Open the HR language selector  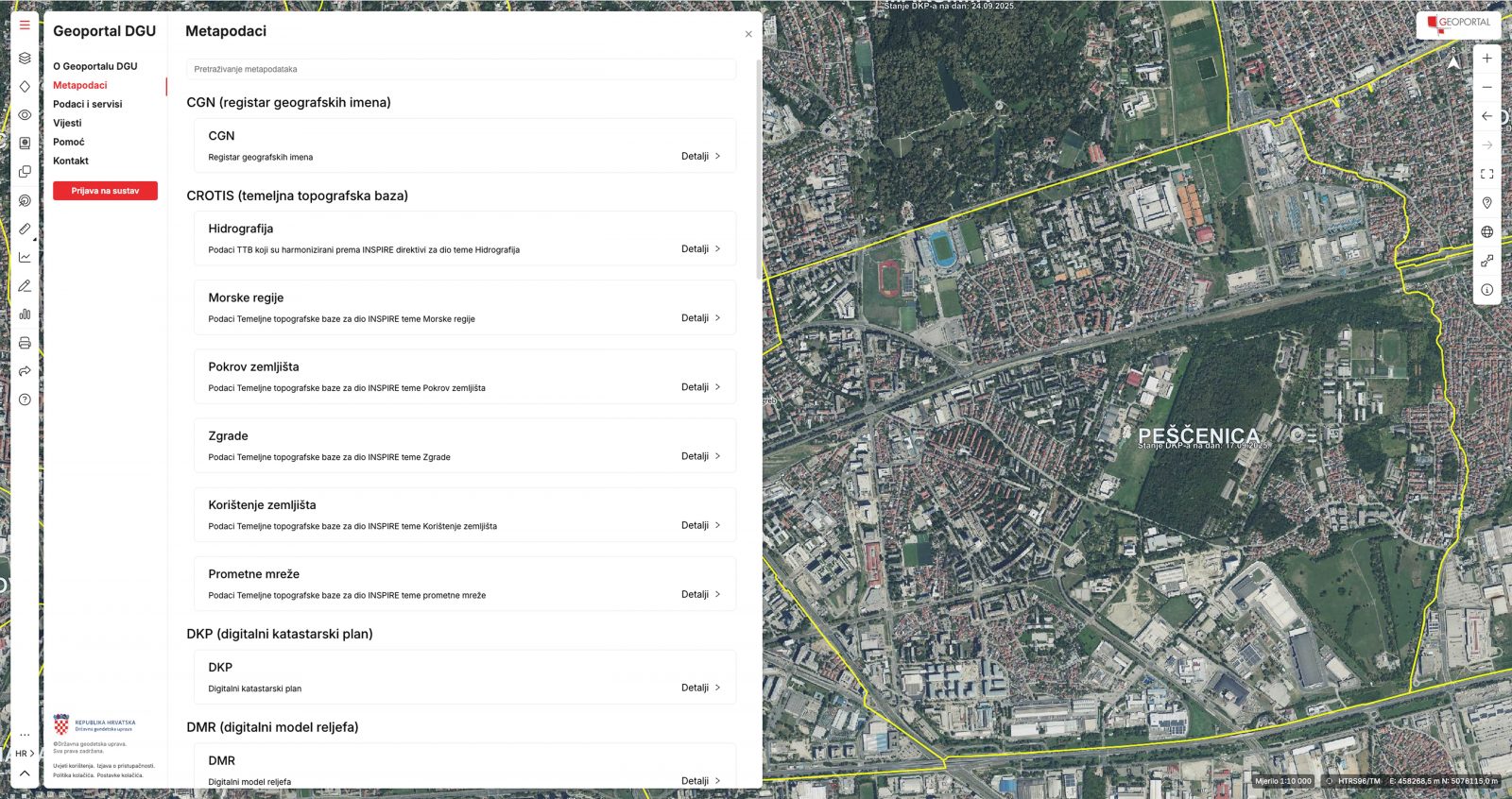25,754
